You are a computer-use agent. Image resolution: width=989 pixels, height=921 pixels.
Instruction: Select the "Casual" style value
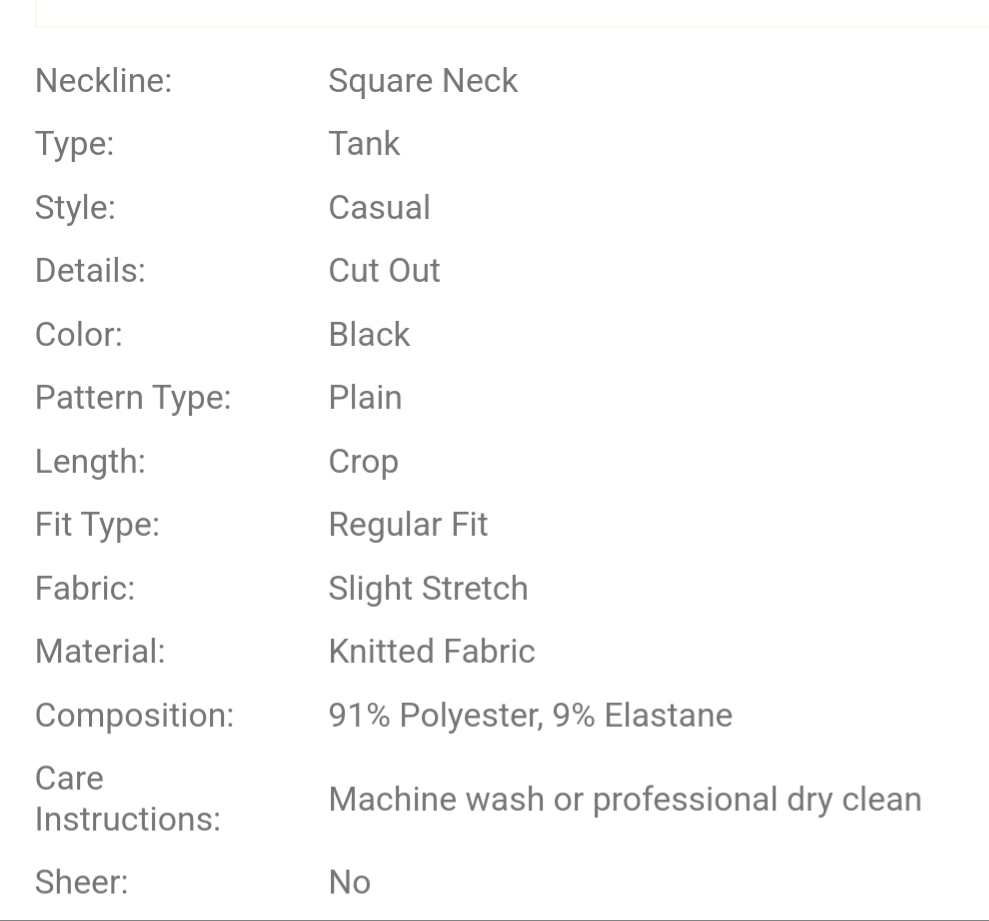coord(379,208)
